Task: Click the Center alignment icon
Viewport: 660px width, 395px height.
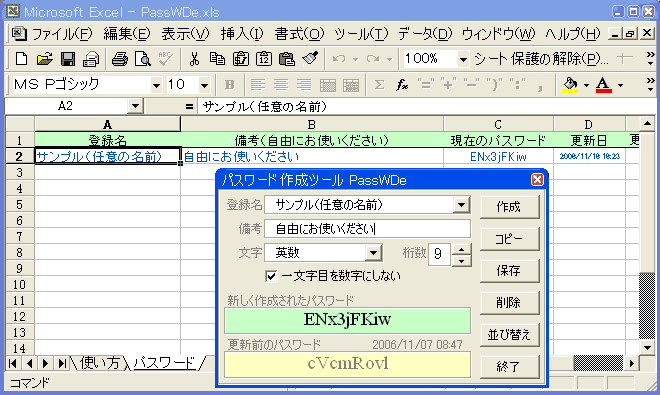Action: (x=281, y=85)
